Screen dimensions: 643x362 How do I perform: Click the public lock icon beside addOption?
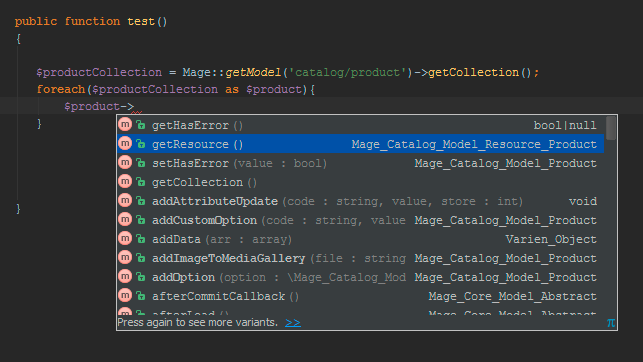[x=141, y=277]
